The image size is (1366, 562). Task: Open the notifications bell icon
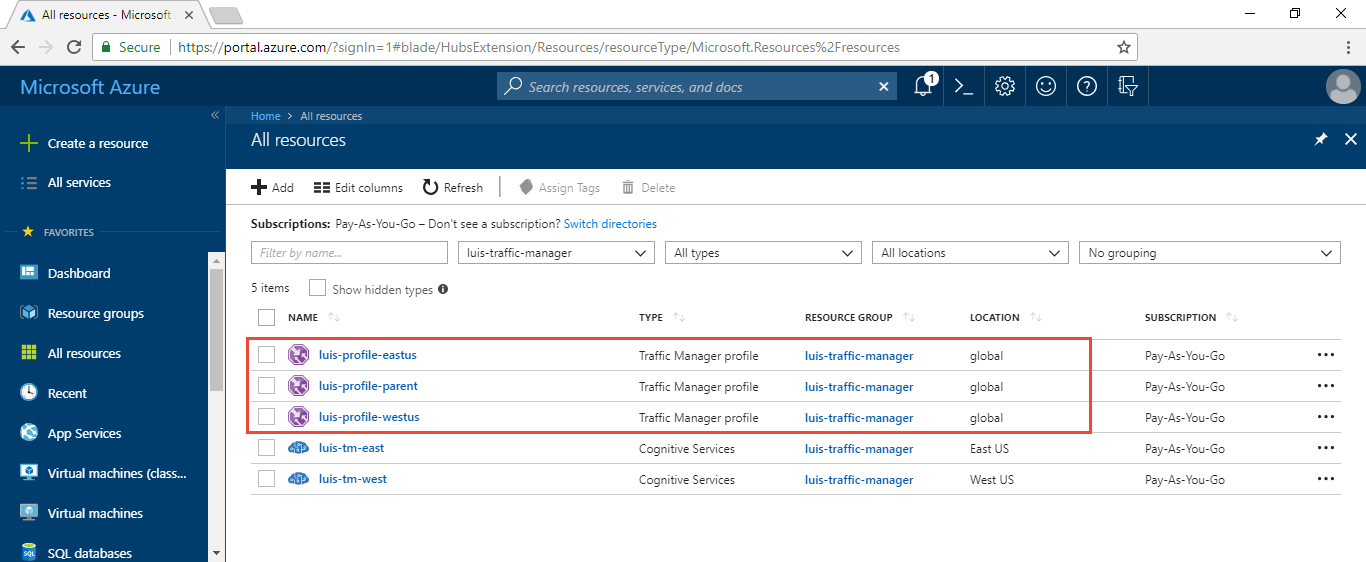[x=923, y=87]
